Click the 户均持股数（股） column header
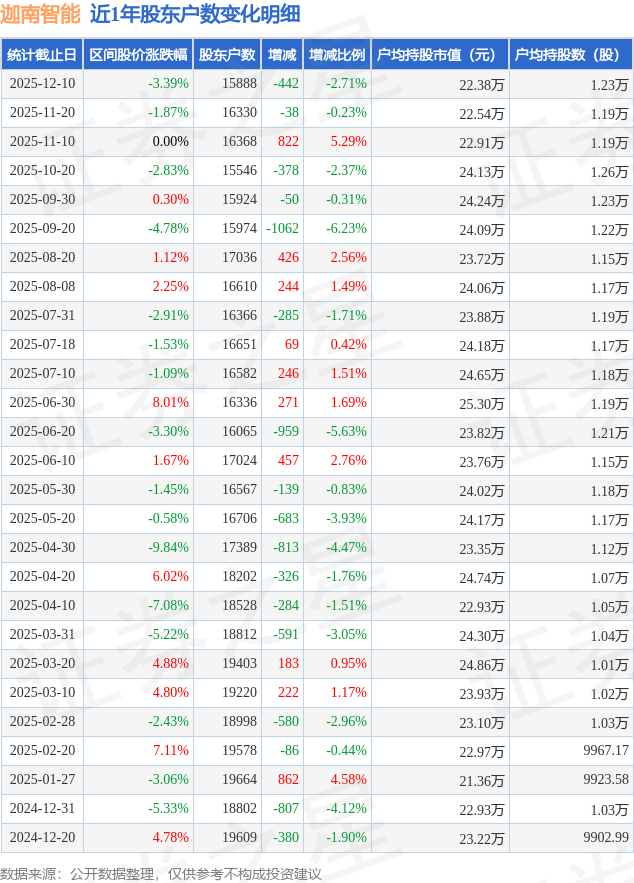The width and height of the screenshot is (634, 883). [x=570, y=55]
